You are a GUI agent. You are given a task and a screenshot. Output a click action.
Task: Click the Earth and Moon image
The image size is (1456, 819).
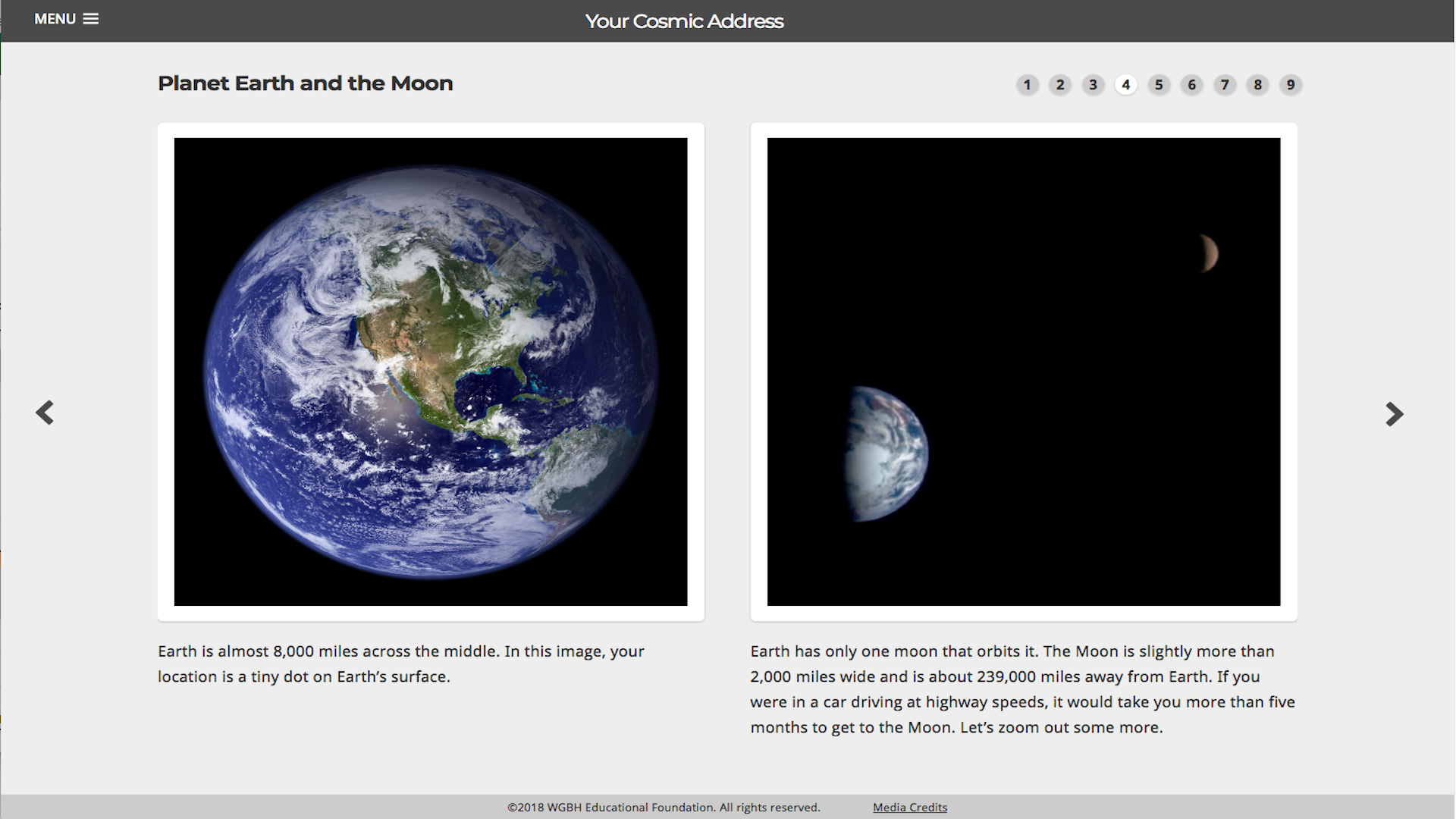tap(1023, 373)
